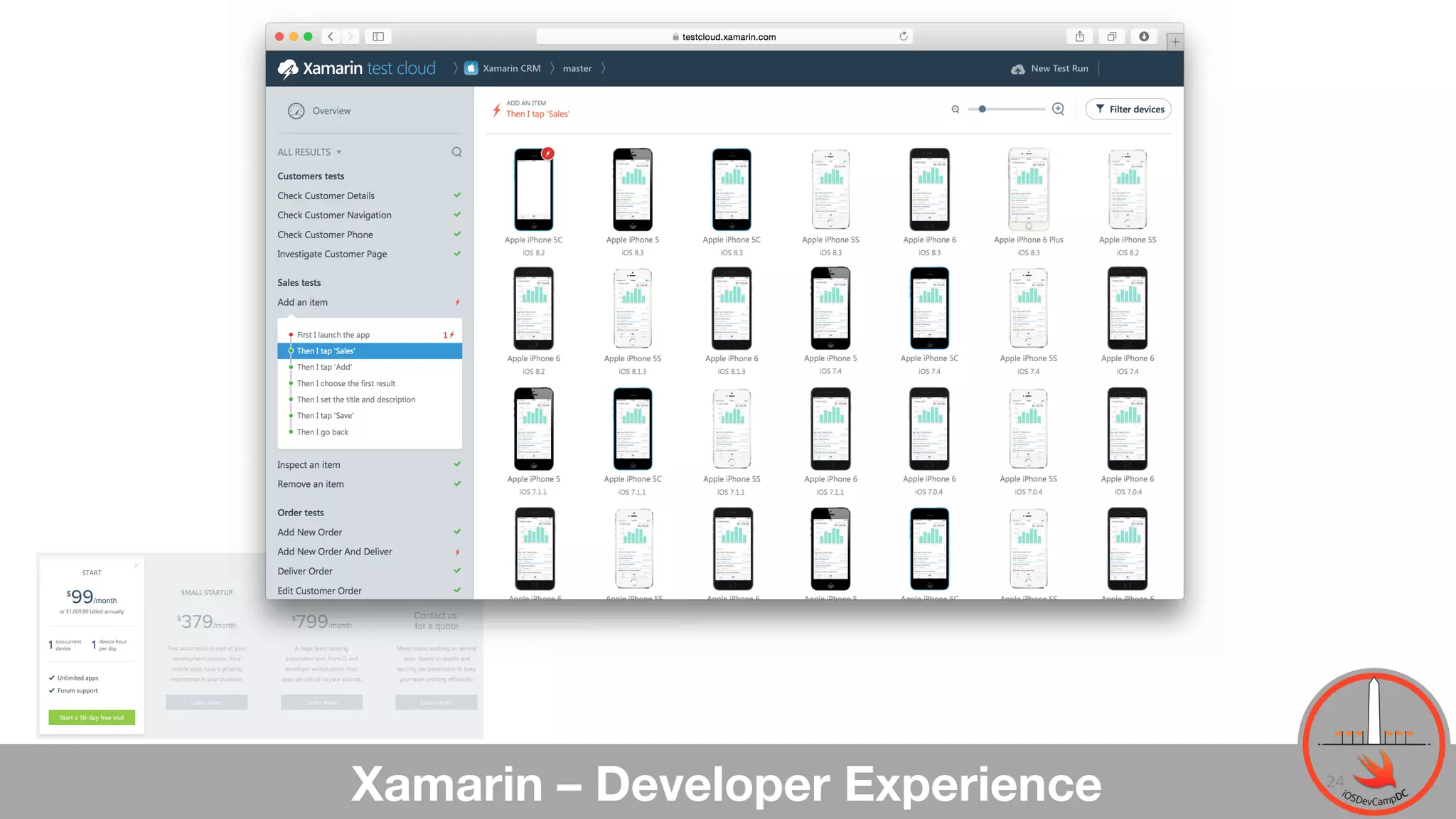Screen dimensions: 1456x819
Task: Click the Overview gauge icon
Action: (x=296, y=111)
